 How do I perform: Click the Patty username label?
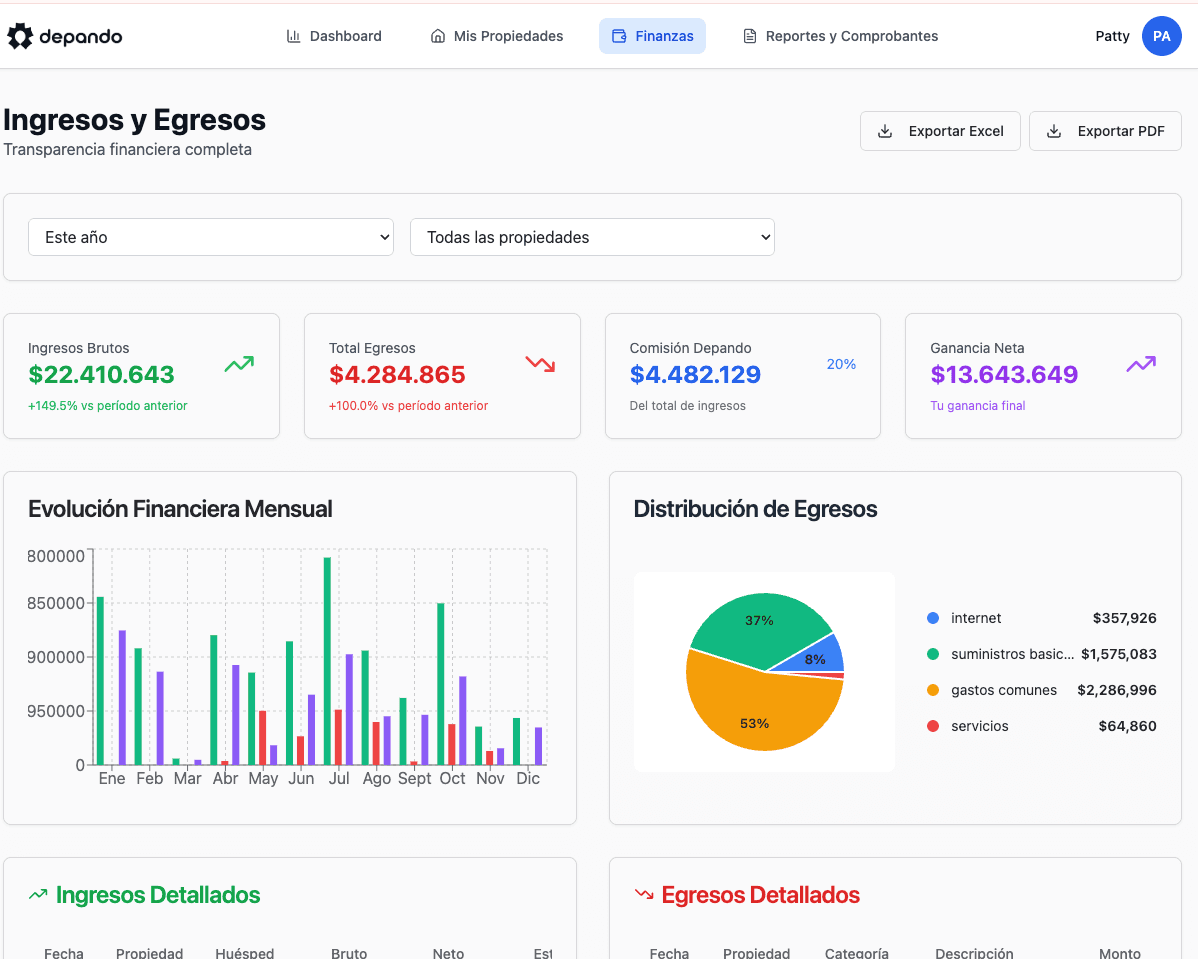[x=1112, y=36]
